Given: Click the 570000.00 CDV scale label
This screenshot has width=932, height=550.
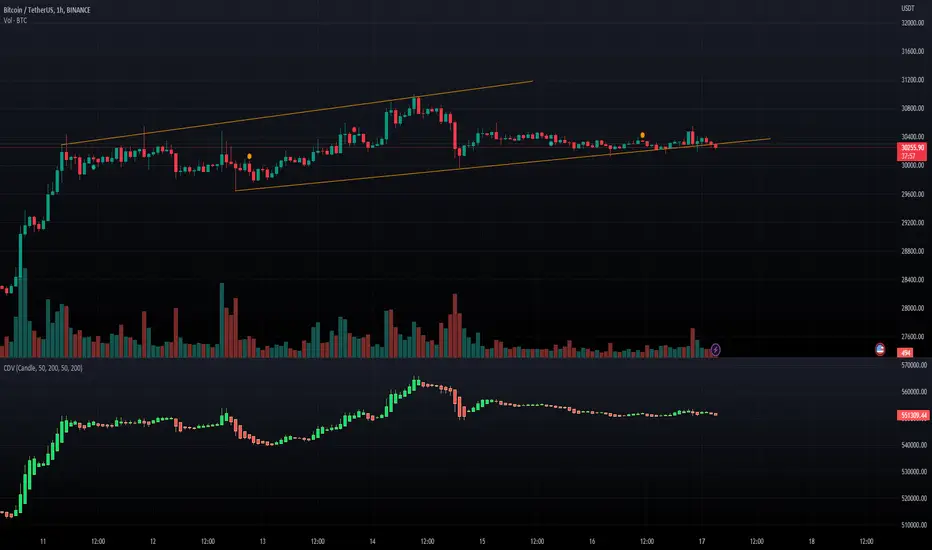Looking at the screenshot, I should [x=914, y=365].
